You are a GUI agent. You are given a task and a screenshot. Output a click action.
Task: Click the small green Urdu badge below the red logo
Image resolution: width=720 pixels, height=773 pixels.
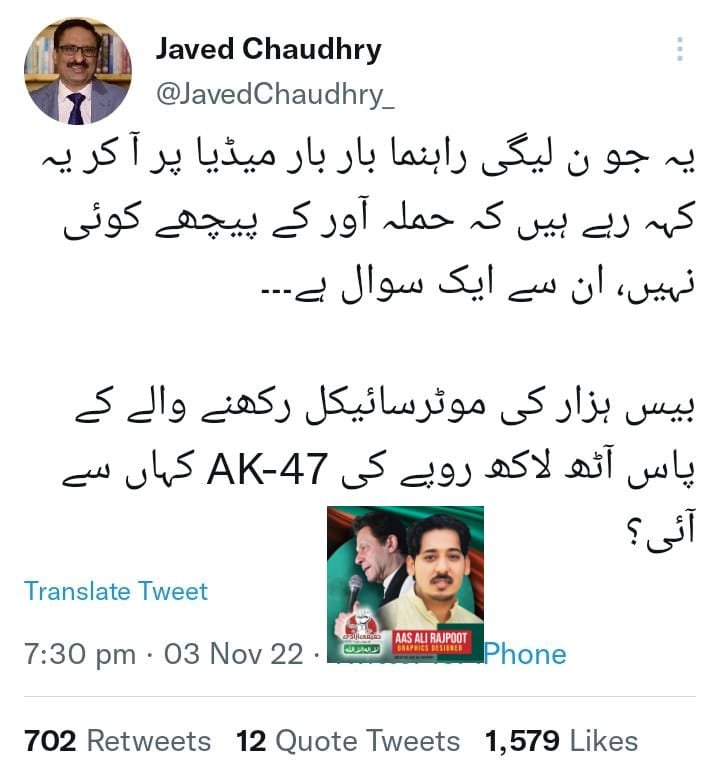361,649
